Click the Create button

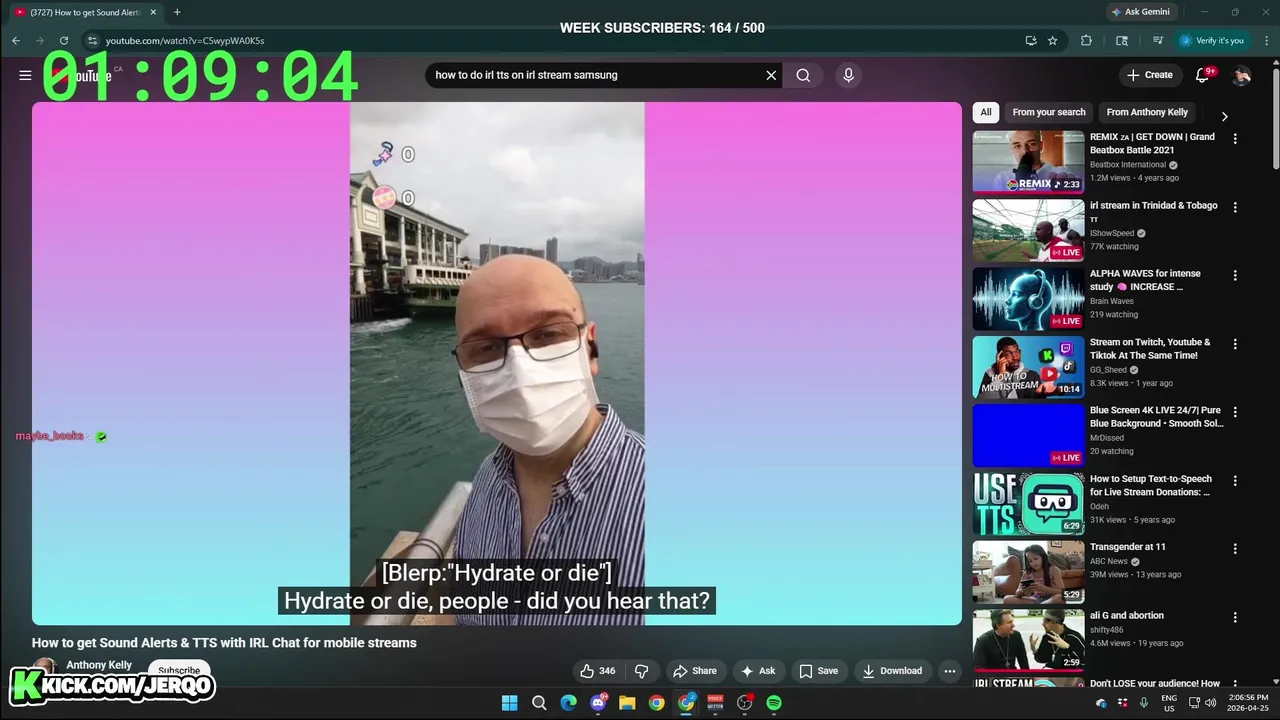[1150, 75]
